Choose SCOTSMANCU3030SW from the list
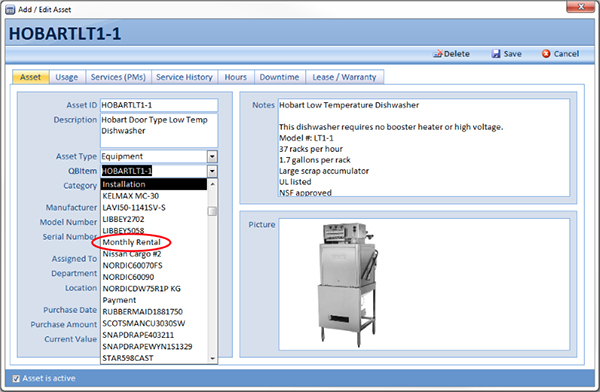 point(154,323)
